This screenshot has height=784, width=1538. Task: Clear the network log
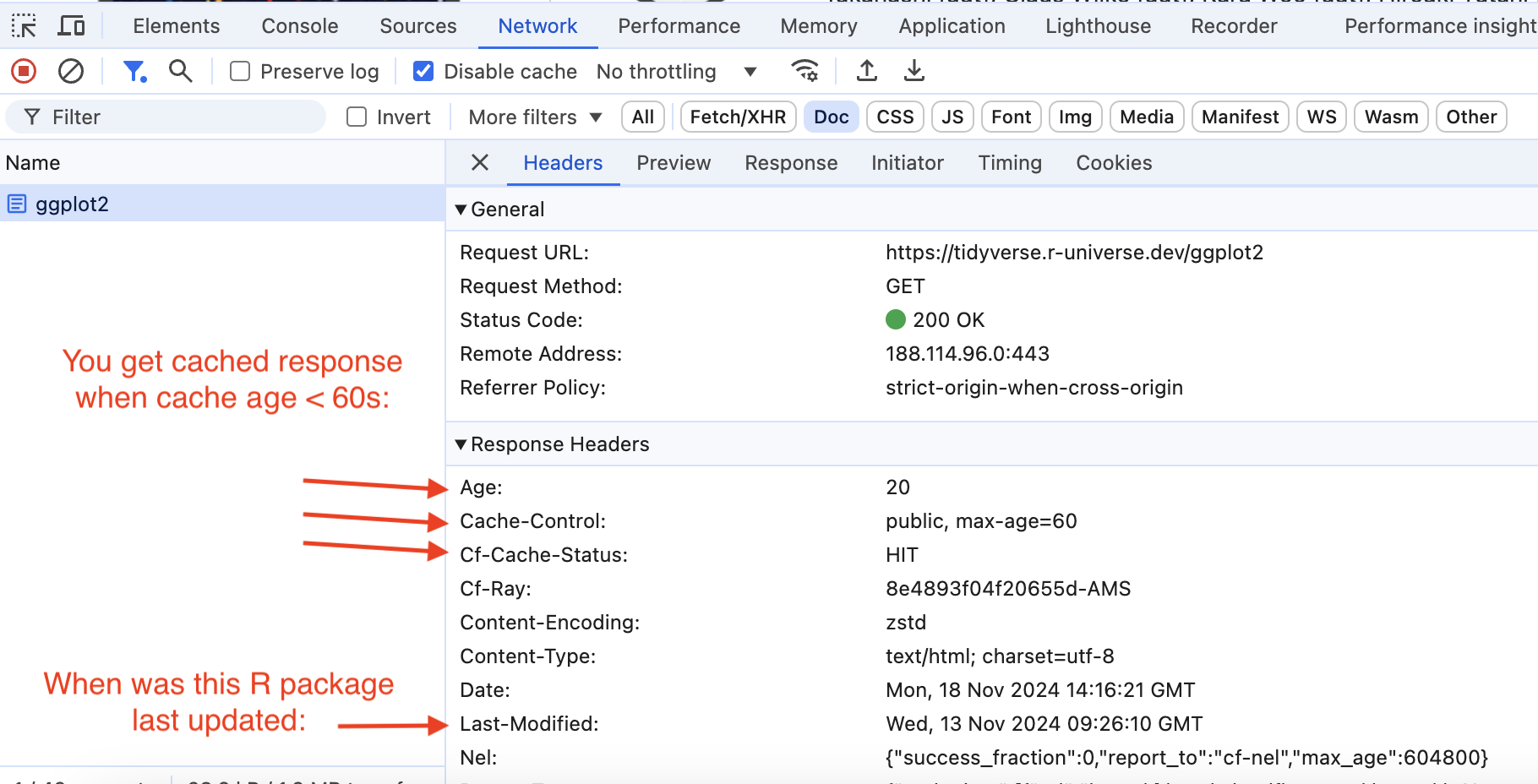71,72
